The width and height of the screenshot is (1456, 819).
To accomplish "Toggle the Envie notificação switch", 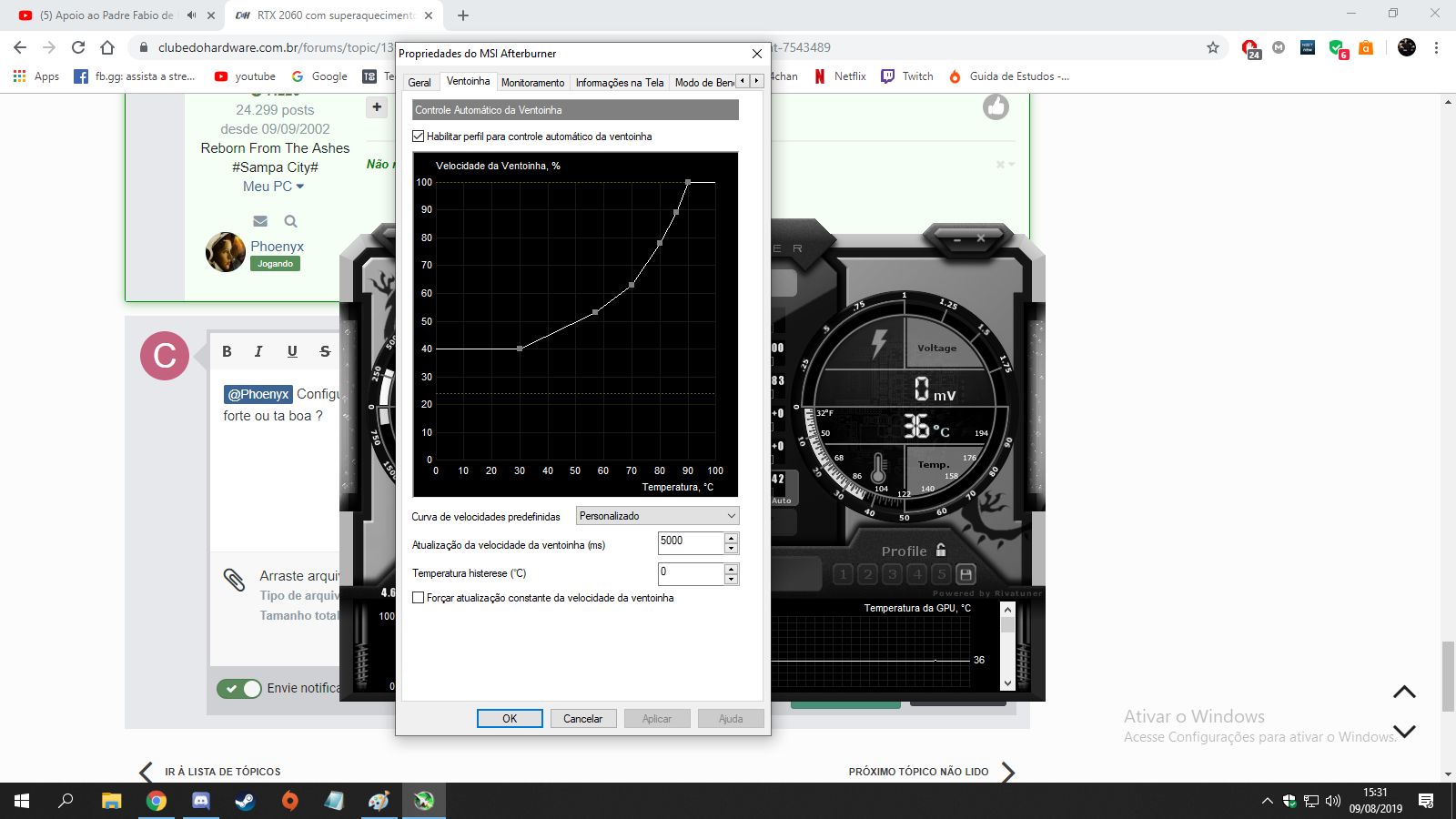I will (239, 689).
